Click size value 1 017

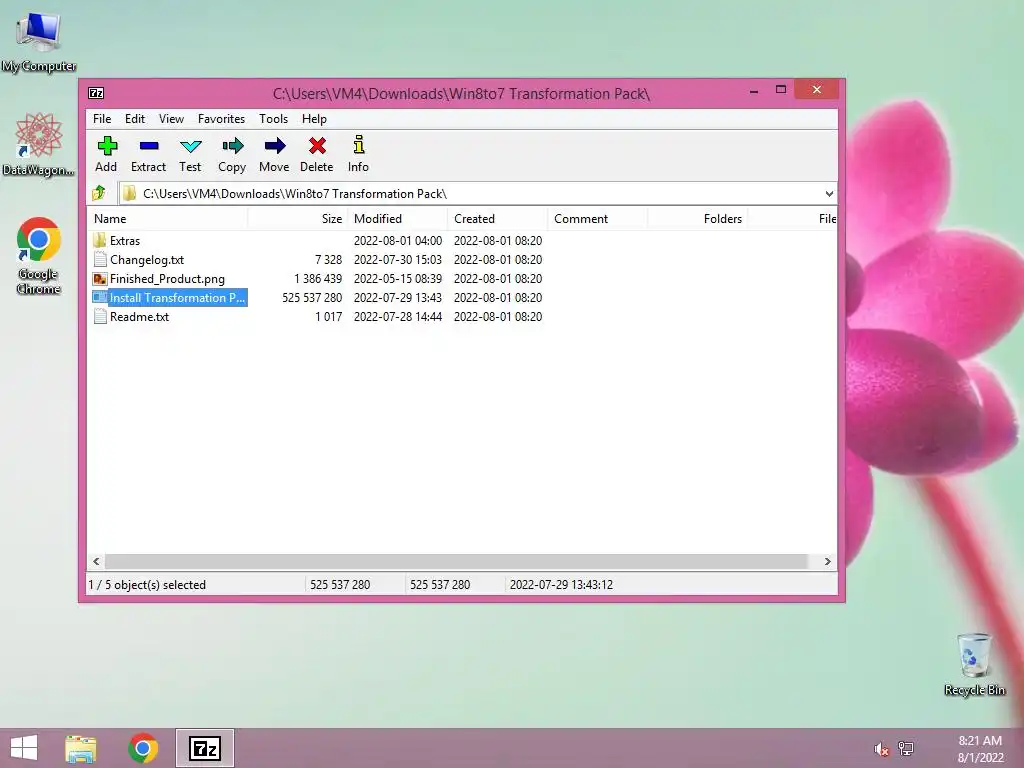pyautogui.click(x=328, y=317)
